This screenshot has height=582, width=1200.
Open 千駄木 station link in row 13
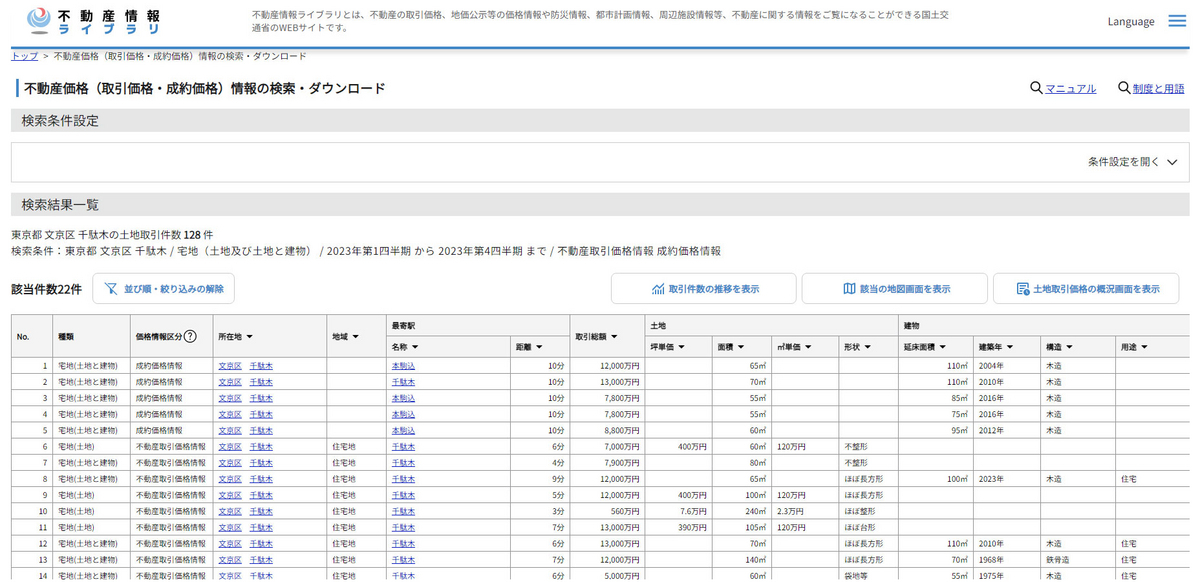(x=403, y=559)
